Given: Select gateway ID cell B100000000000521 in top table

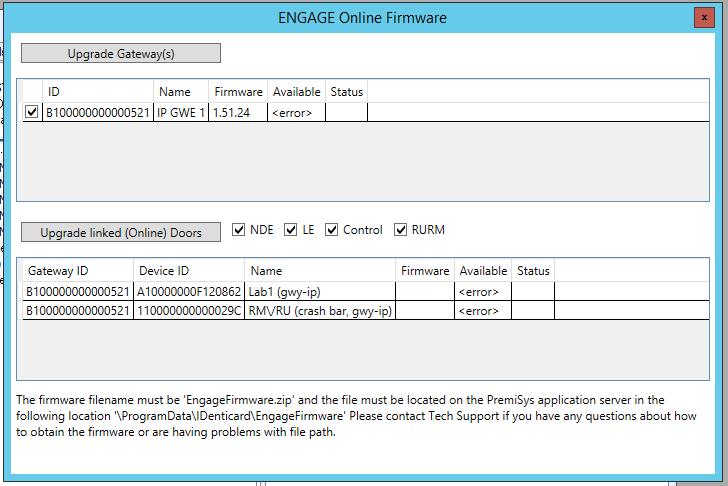Looking at the screenshot, I should [x=98, y=112].
